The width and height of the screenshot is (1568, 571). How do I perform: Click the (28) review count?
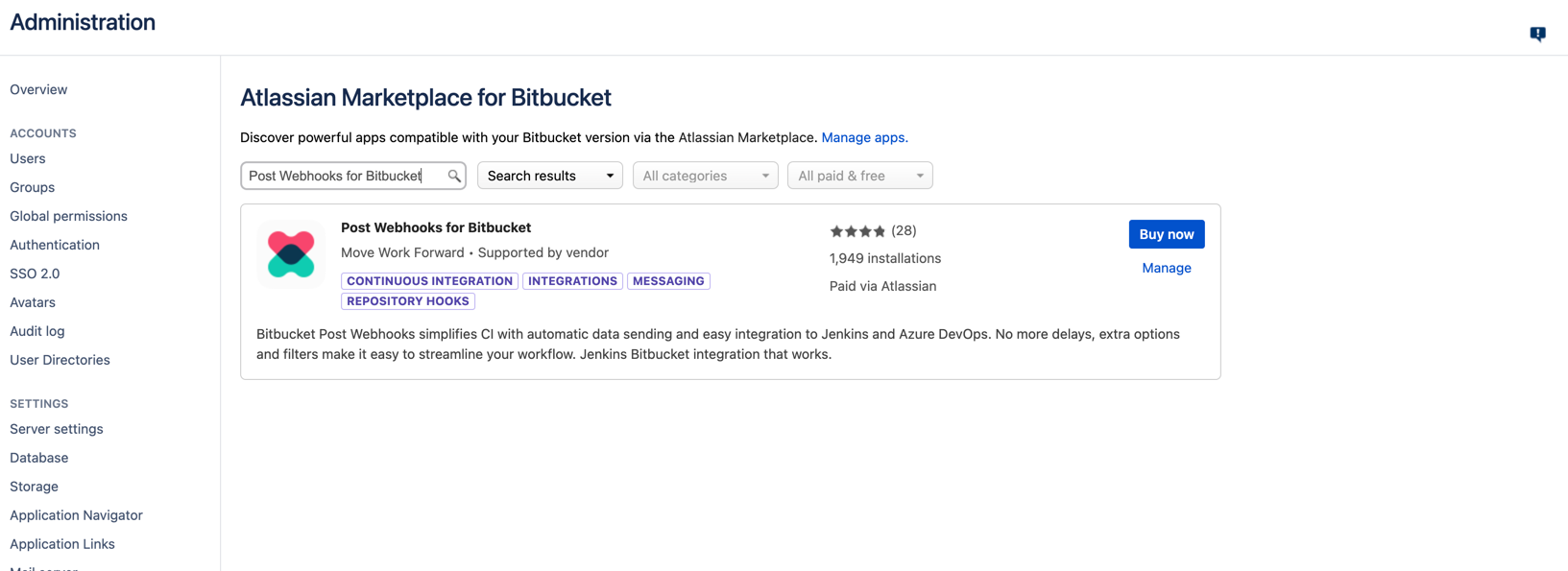pos(904,230)
